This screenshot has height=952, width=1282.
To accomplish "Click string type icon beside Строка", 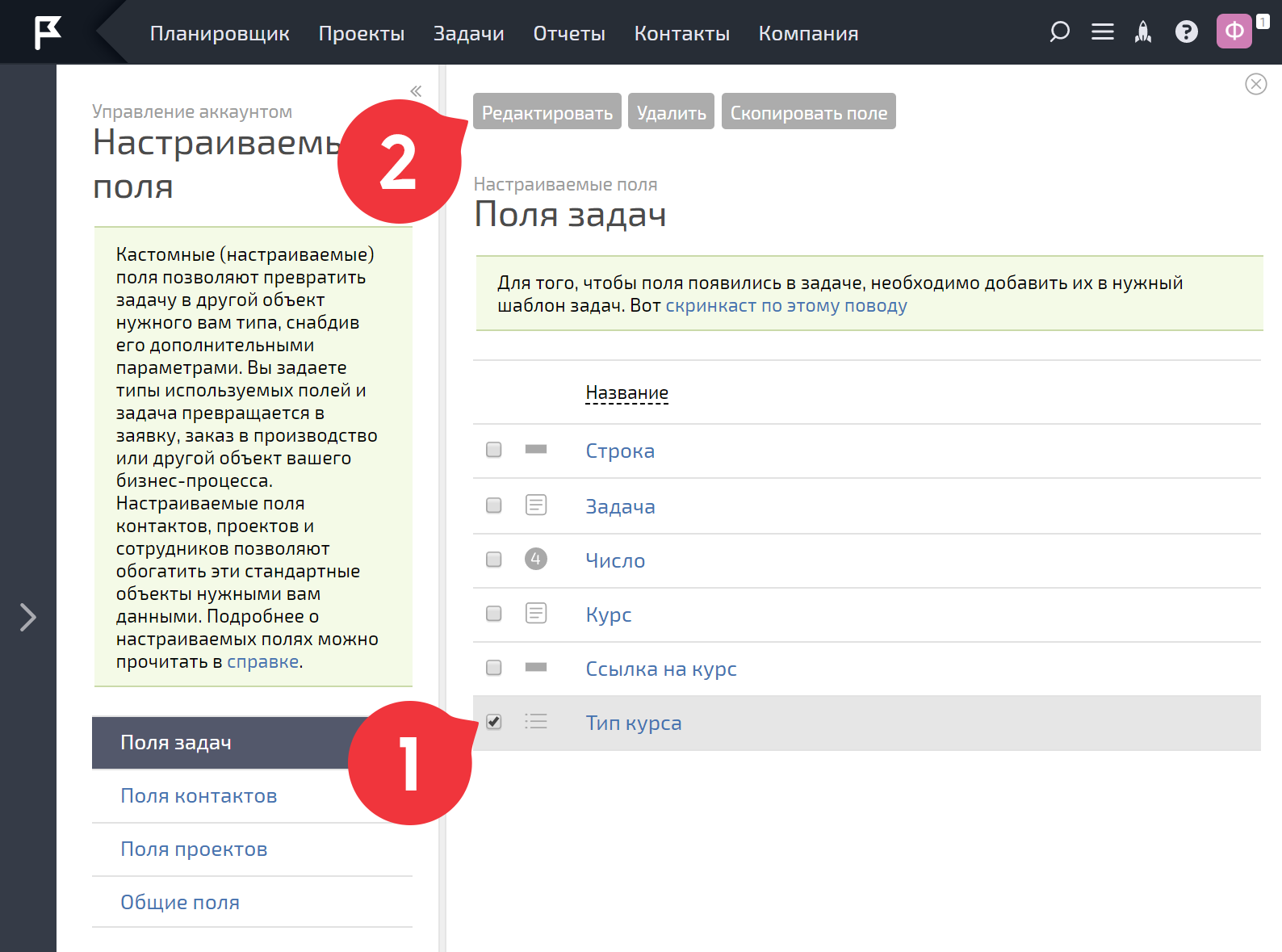I will pos(536,449).
